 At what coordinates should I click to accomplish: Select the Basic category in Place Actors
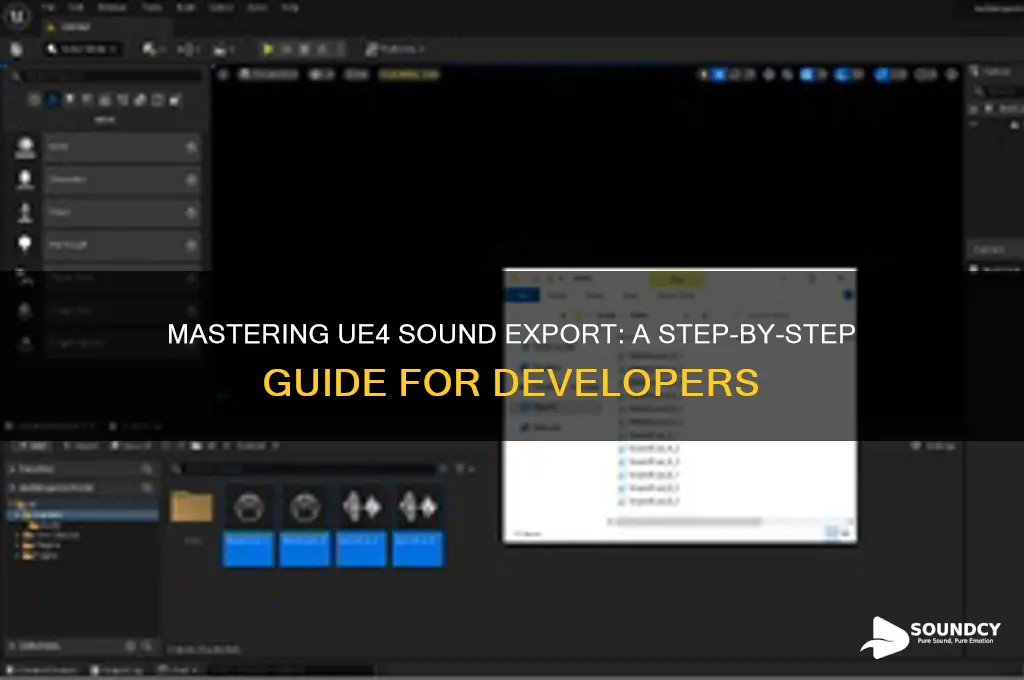pos(52,99)
